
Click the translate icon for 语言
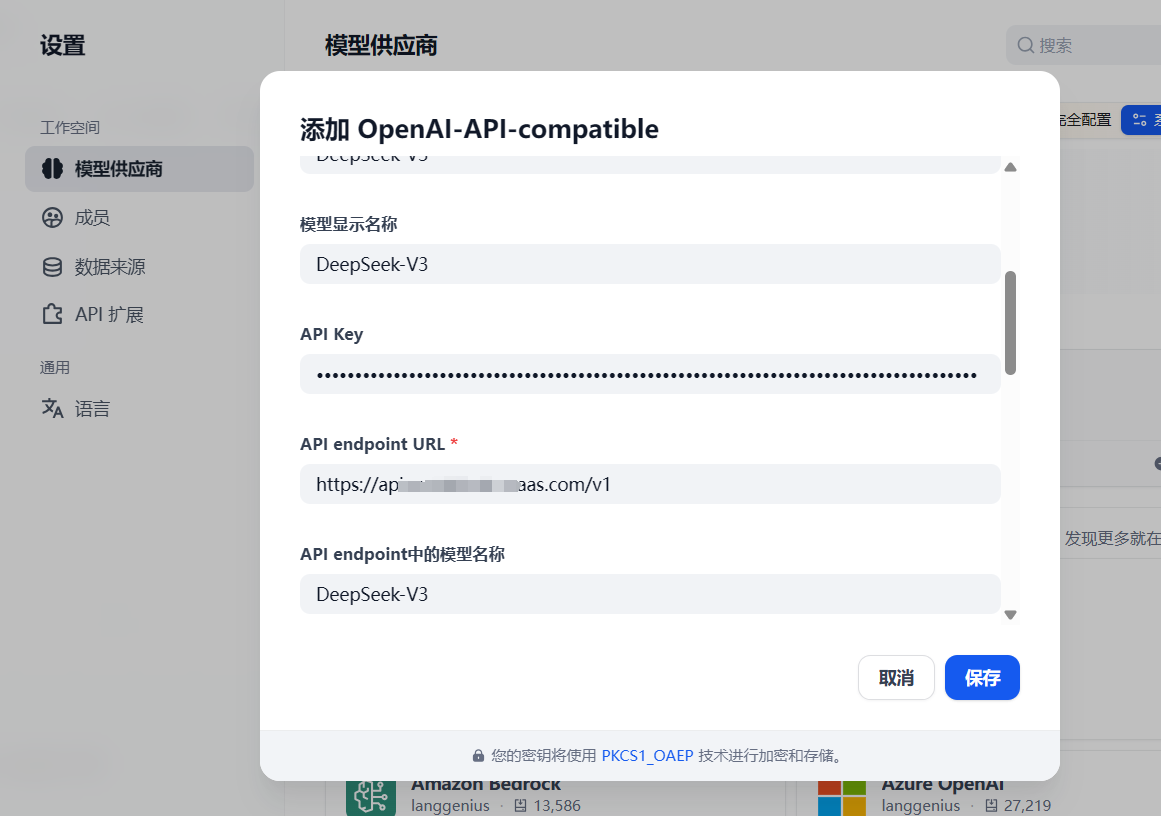click(53, 408)
